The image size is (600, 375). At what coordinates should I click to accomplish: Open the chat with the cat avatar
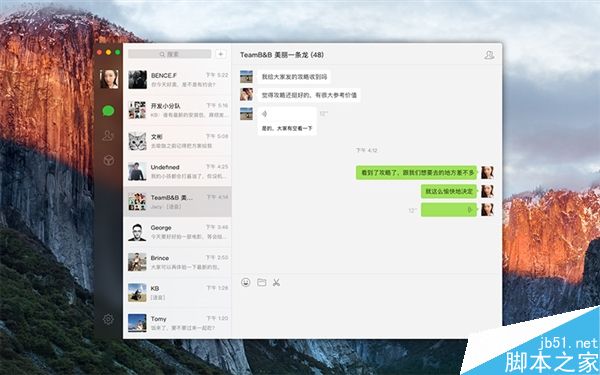178,141
